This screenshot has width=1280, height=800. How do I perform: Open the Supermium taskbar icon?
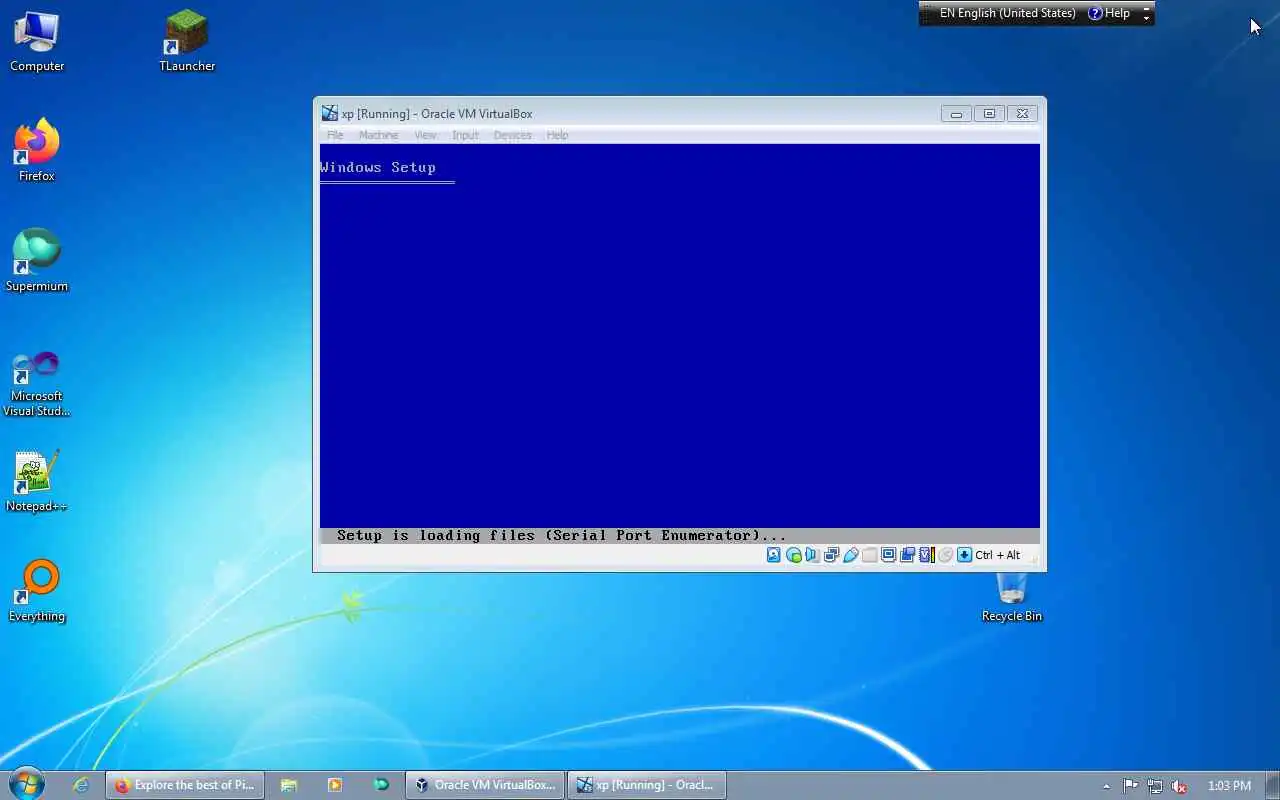pyautogui.click(x=381, y=785)
